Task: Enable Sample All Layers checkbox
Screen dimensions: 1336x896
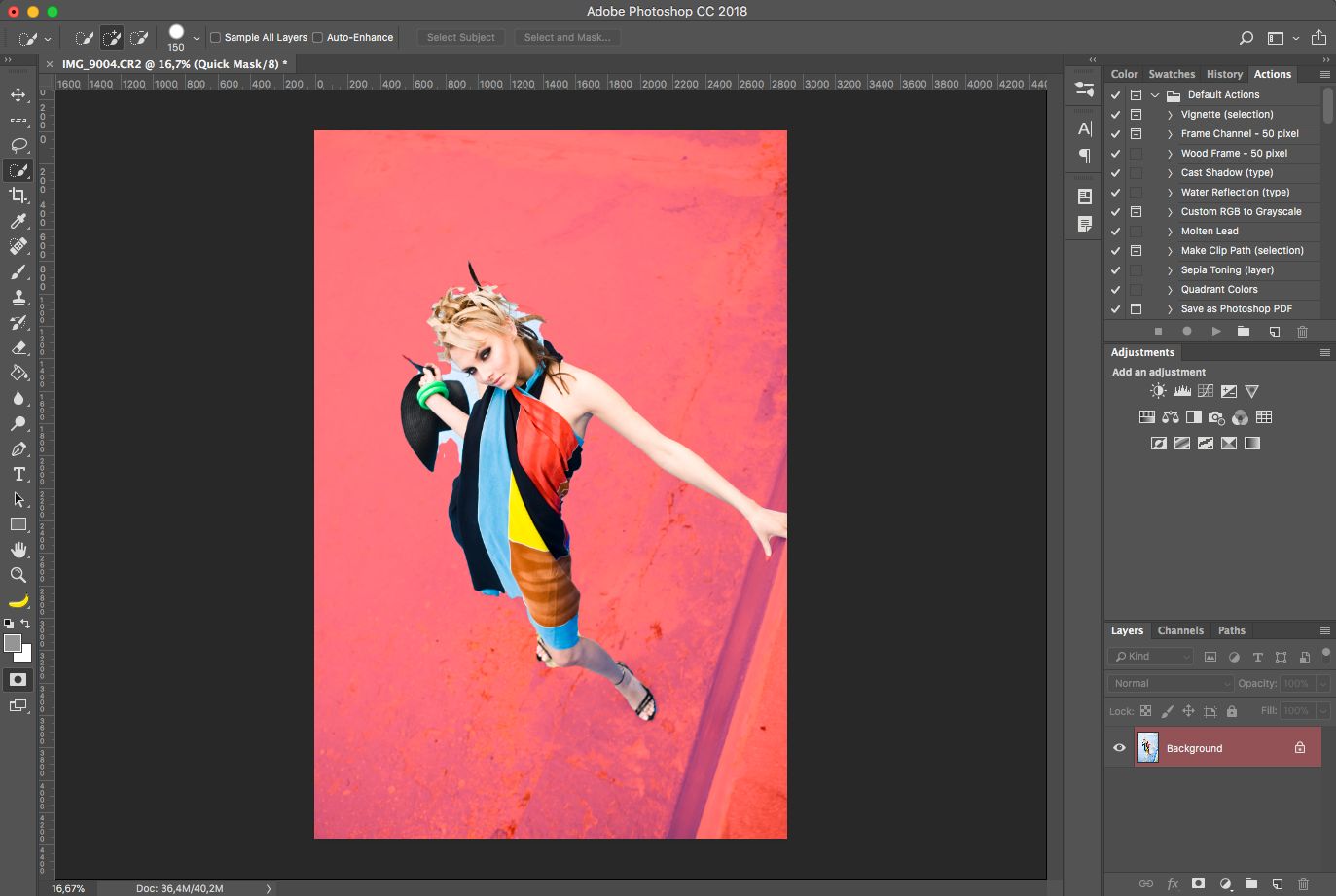Action: [x=216, y=38]
